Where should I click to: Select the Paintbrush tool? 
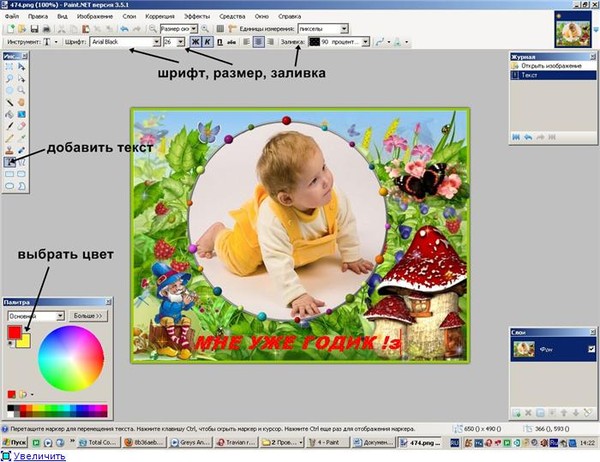(10, 126)
